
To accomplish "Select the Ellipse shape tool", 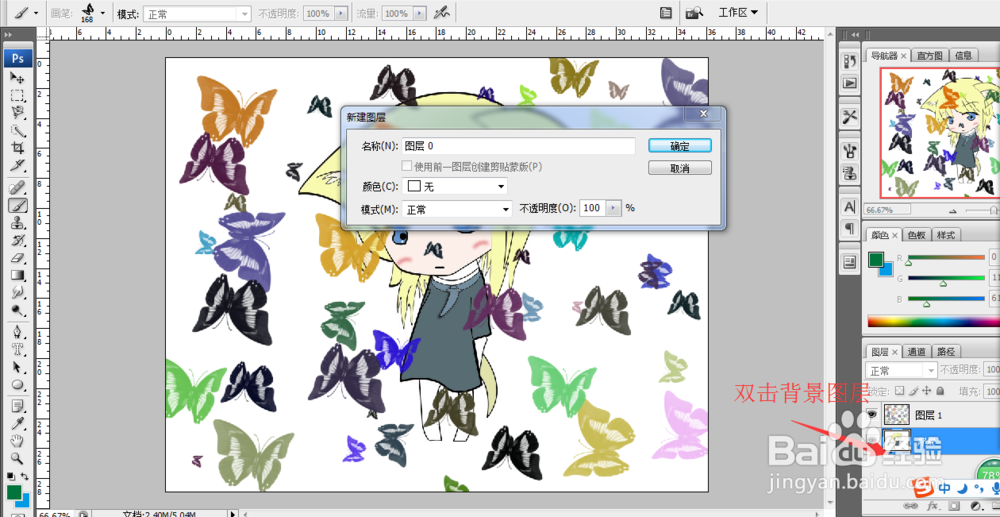I will click(x=18, y=384).
